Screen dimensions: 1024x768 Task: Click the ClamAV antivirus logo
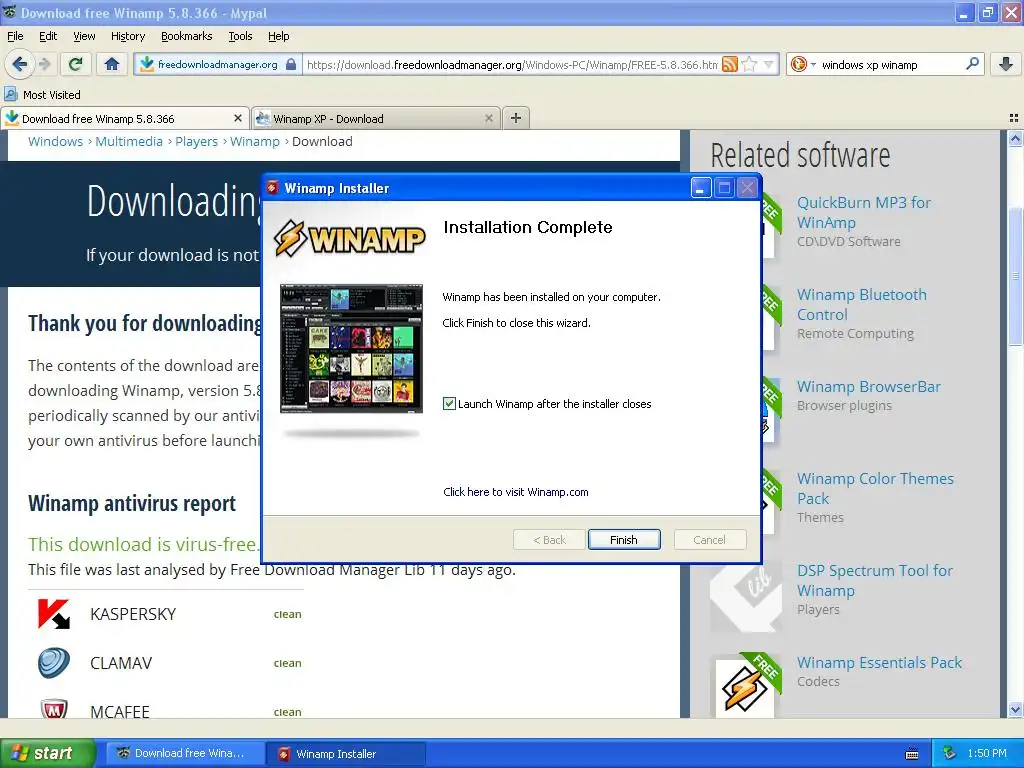click(x=54, y=662)
